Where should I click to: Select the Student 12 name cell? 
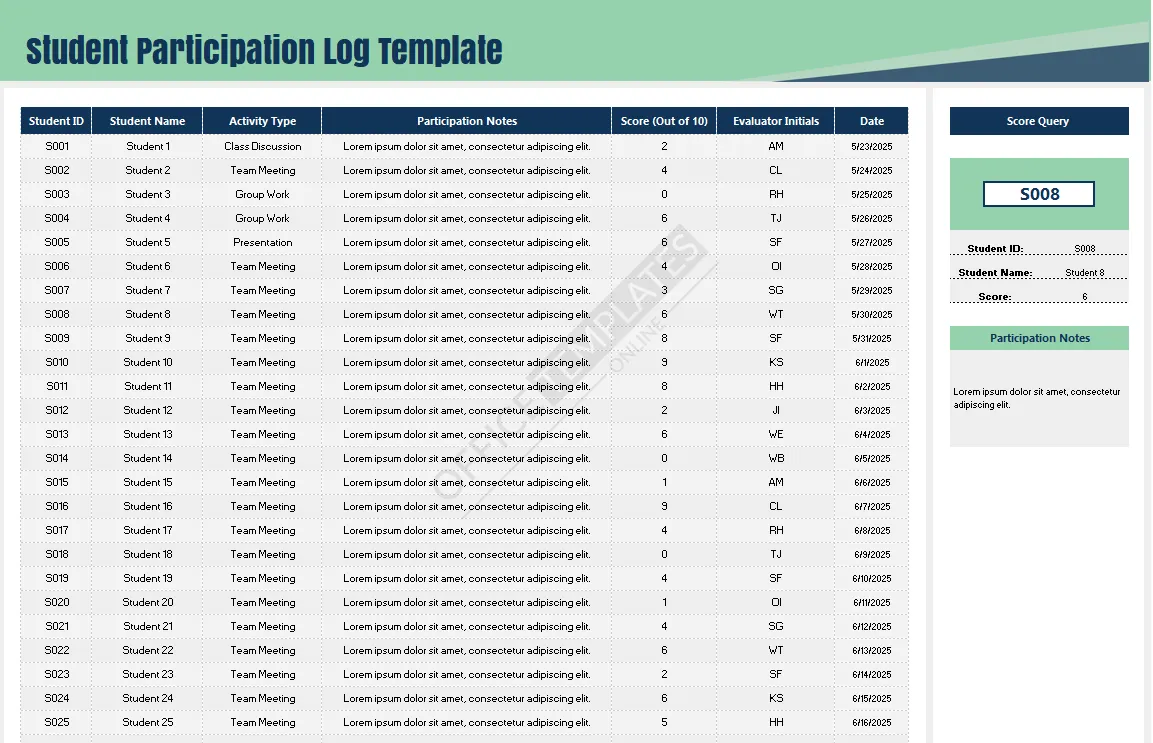pyautogui.click(x=148, y=410)
